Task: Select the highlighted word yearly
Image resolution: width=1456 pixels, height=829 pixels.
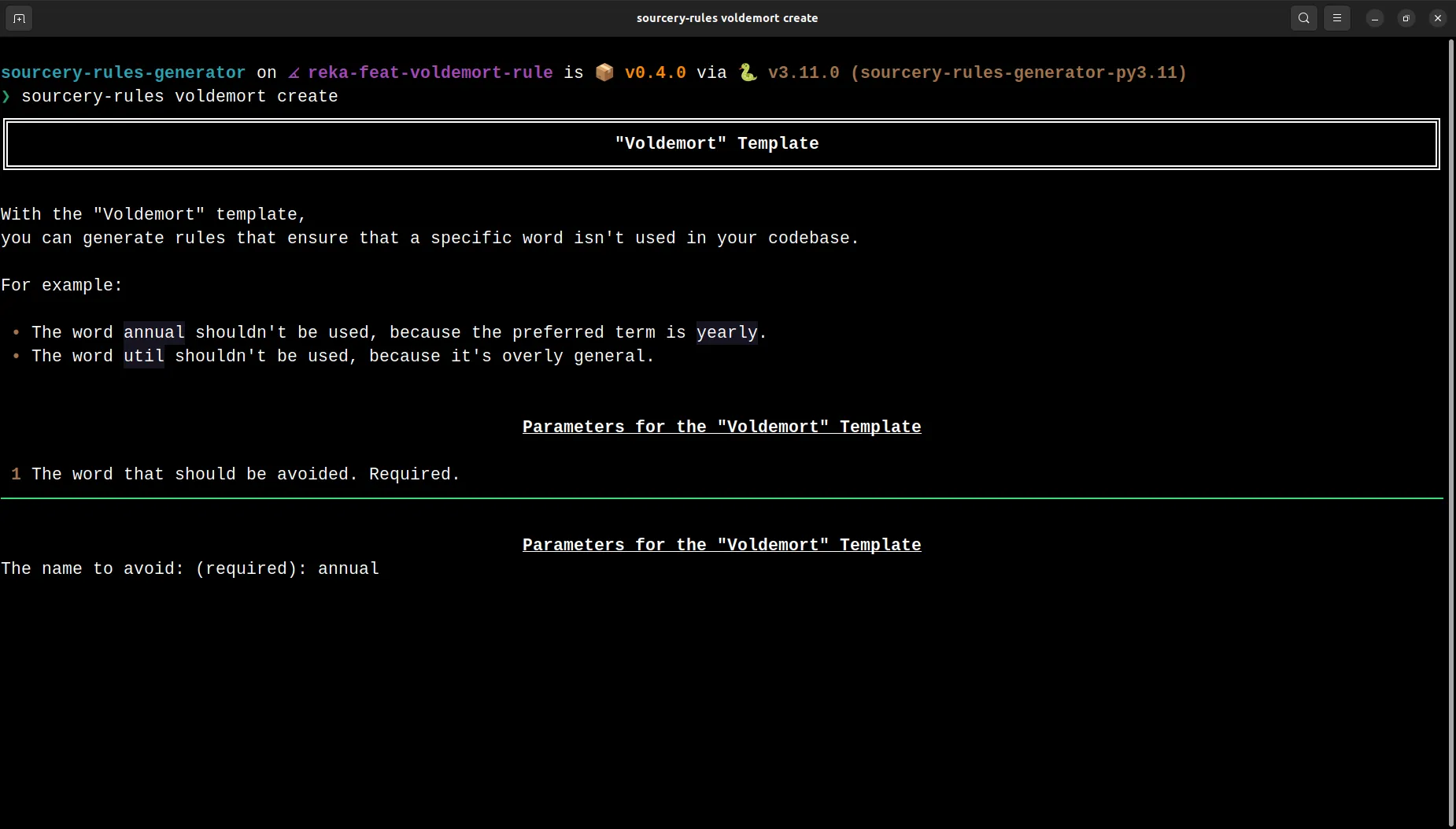Action: point(728,332)
